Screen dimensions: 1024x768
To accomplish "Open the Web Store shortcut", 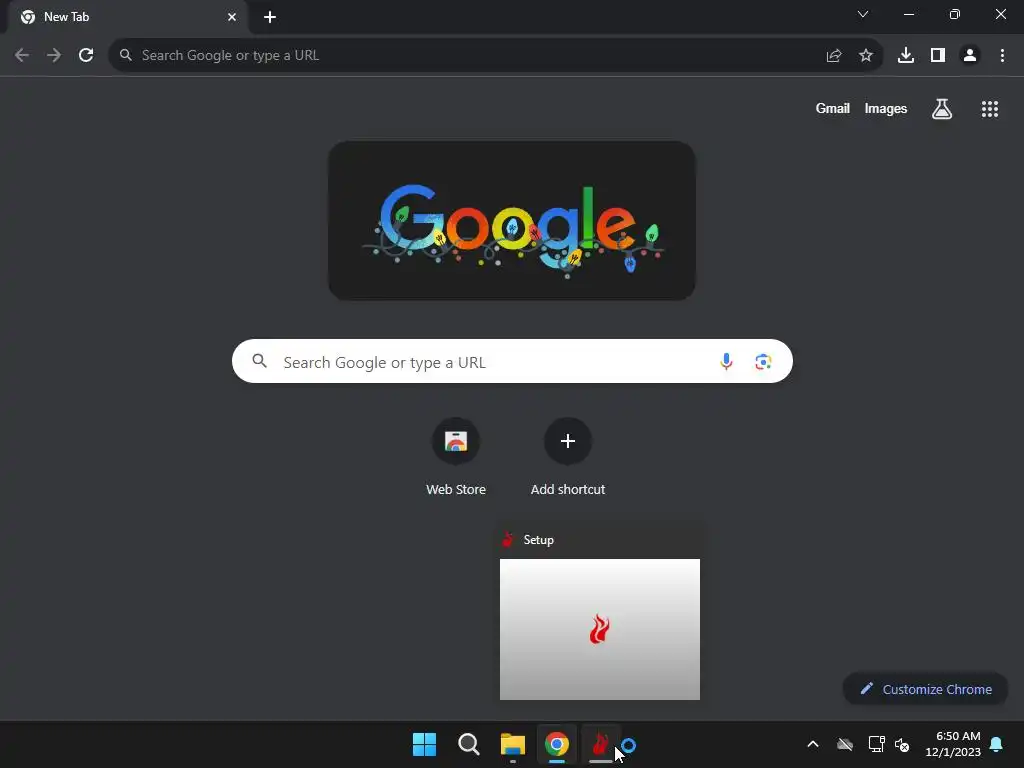I will tap(456, 457).
